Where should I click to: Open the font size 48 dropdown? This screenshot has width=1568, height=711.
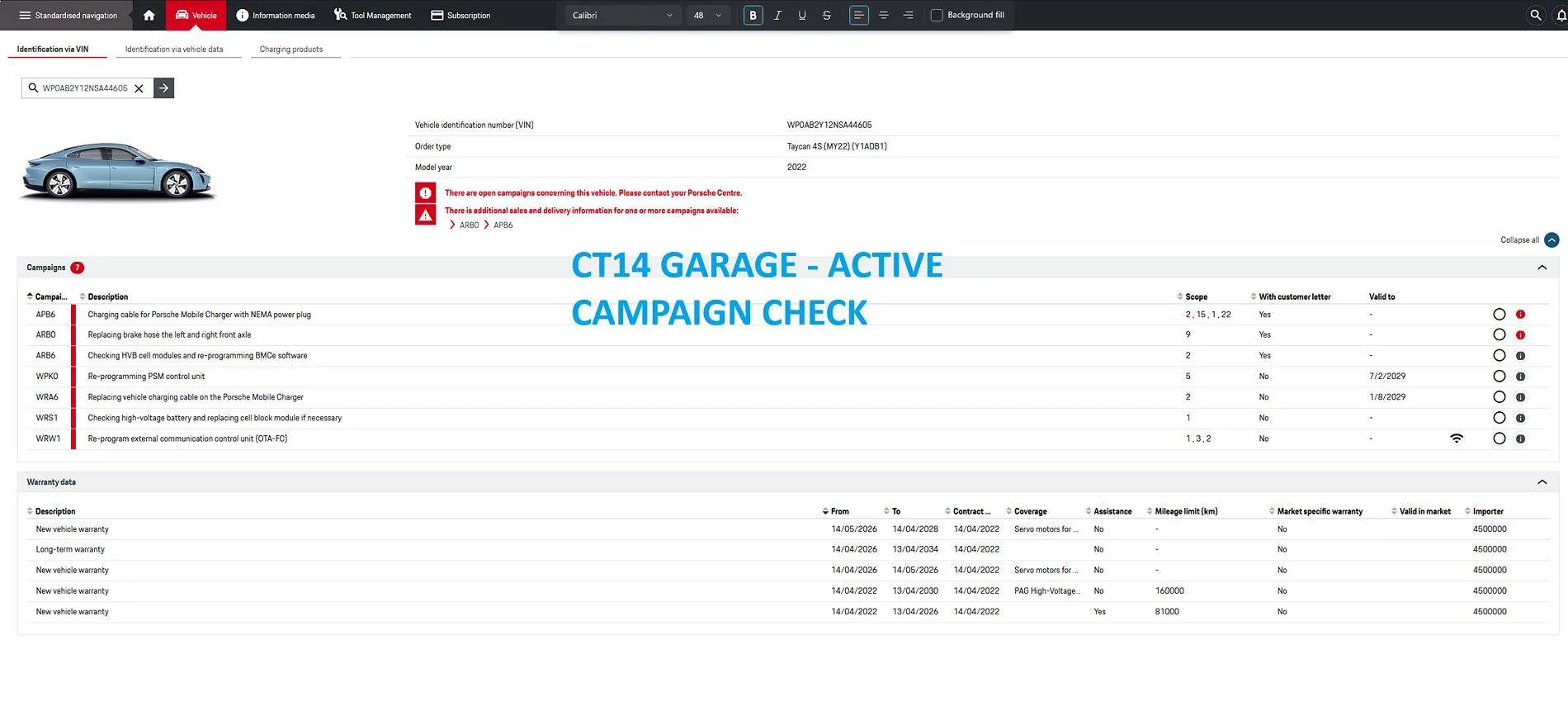[708, 15]
